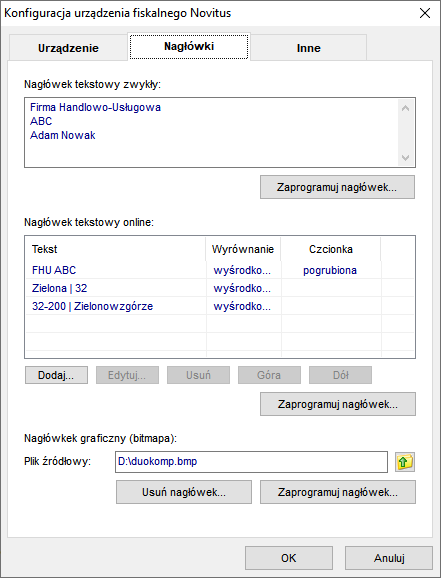Click the Dodaj button
Screen dimensions: 441x578
point(56,375)
